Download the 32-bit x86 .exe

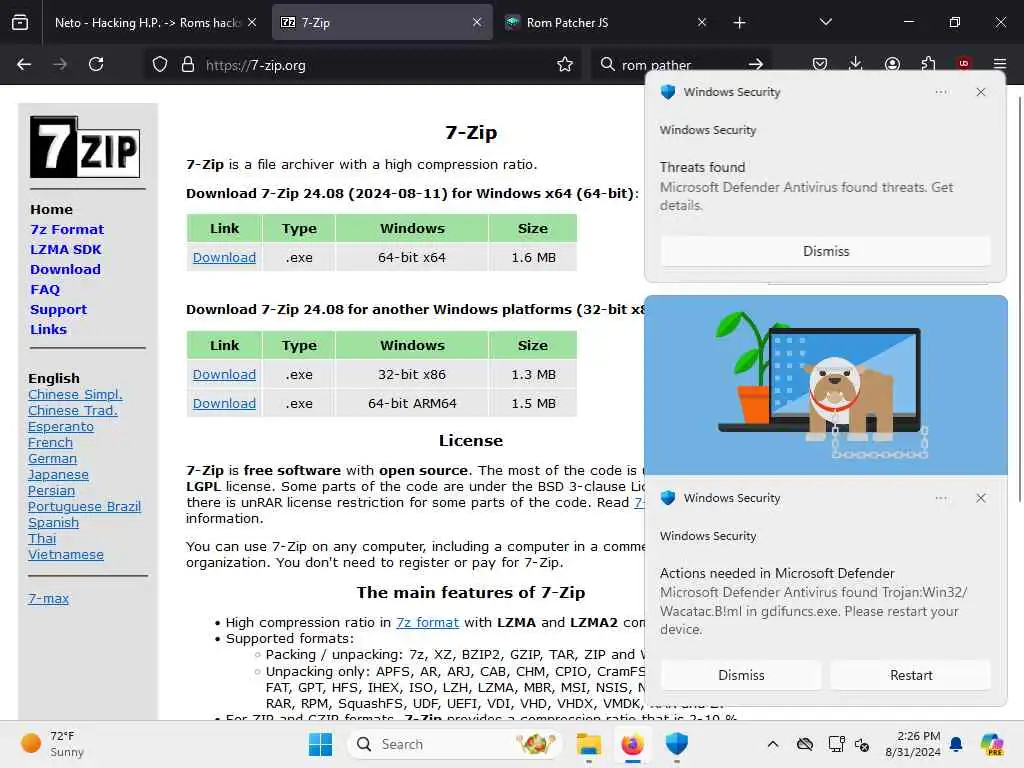pyautogui.click(x=224, y=374)
